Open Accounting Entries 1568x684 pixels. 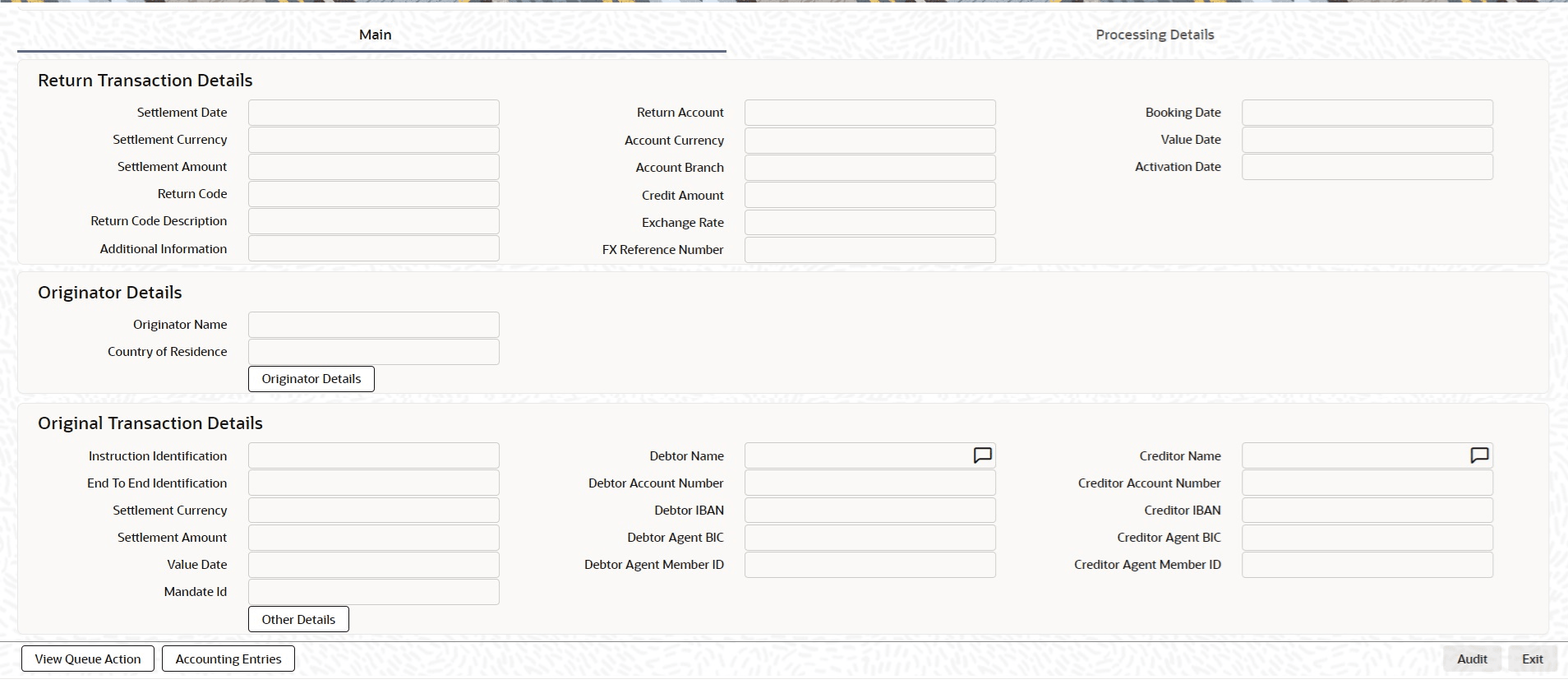pos(228,659)
